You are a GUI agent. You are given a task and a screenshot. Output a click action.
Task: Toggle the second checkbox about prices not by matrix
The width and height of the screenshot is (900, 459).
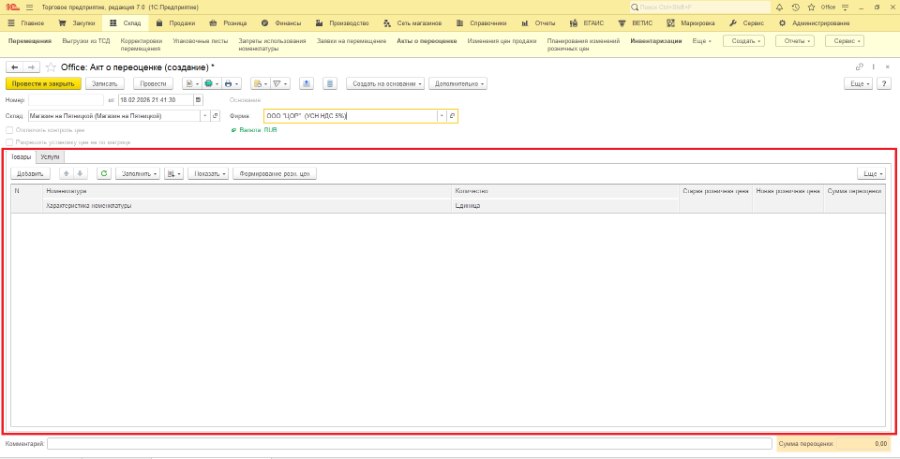coord(9,142)
